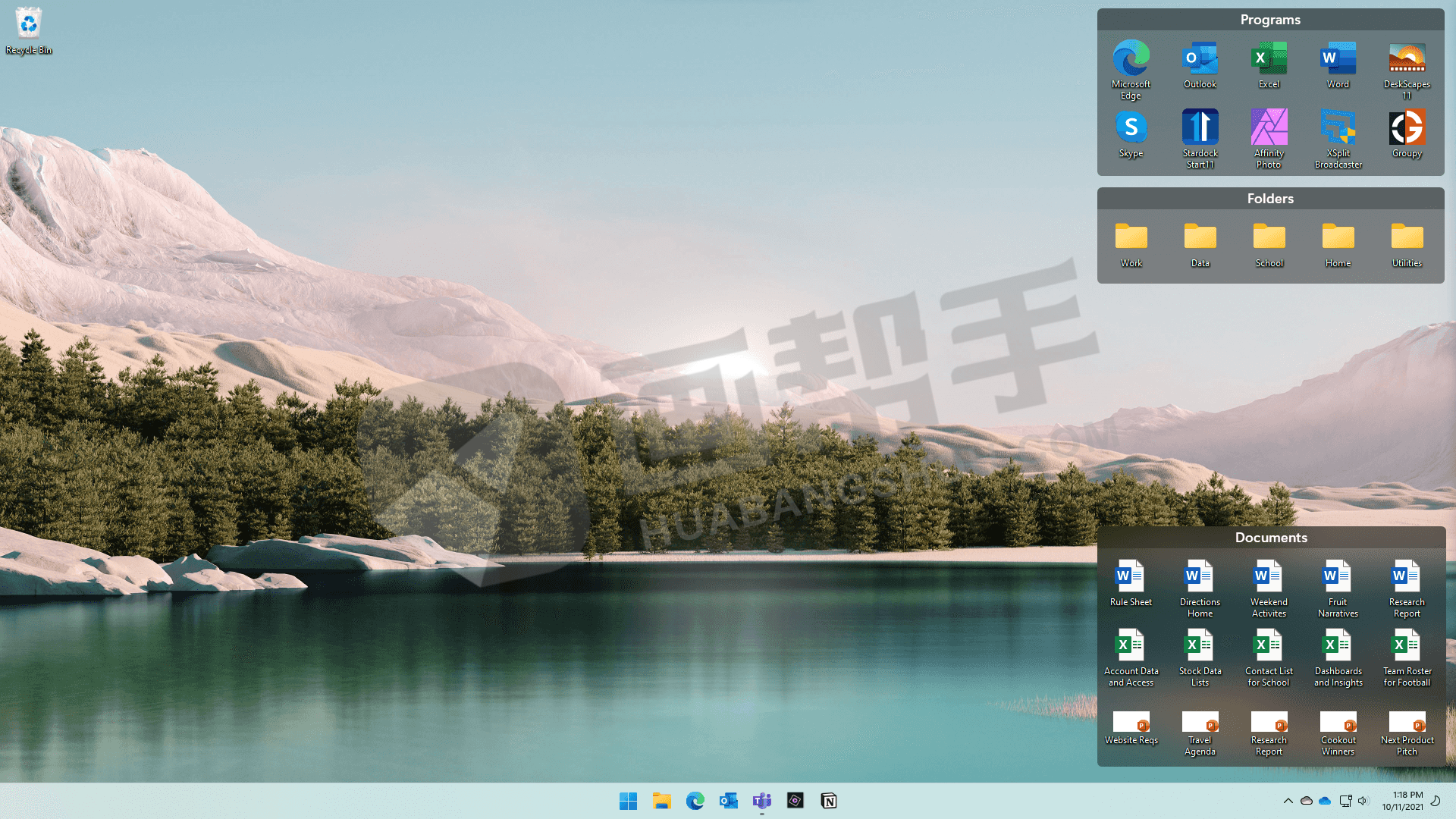Open Microsoft Teams from the taskbar
The image size is (1456, 819).
coord(761,801)
